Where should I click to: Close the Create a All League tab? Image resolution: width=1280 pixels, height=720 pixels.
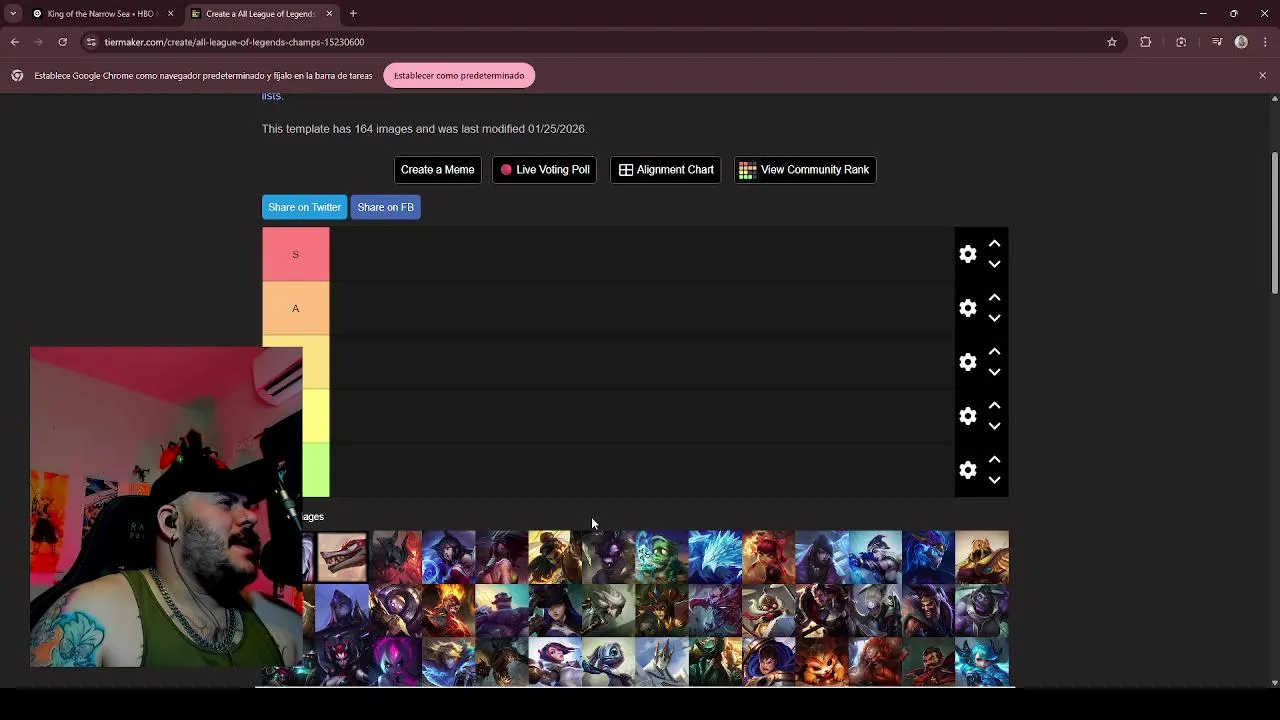(x=329, y=14)
